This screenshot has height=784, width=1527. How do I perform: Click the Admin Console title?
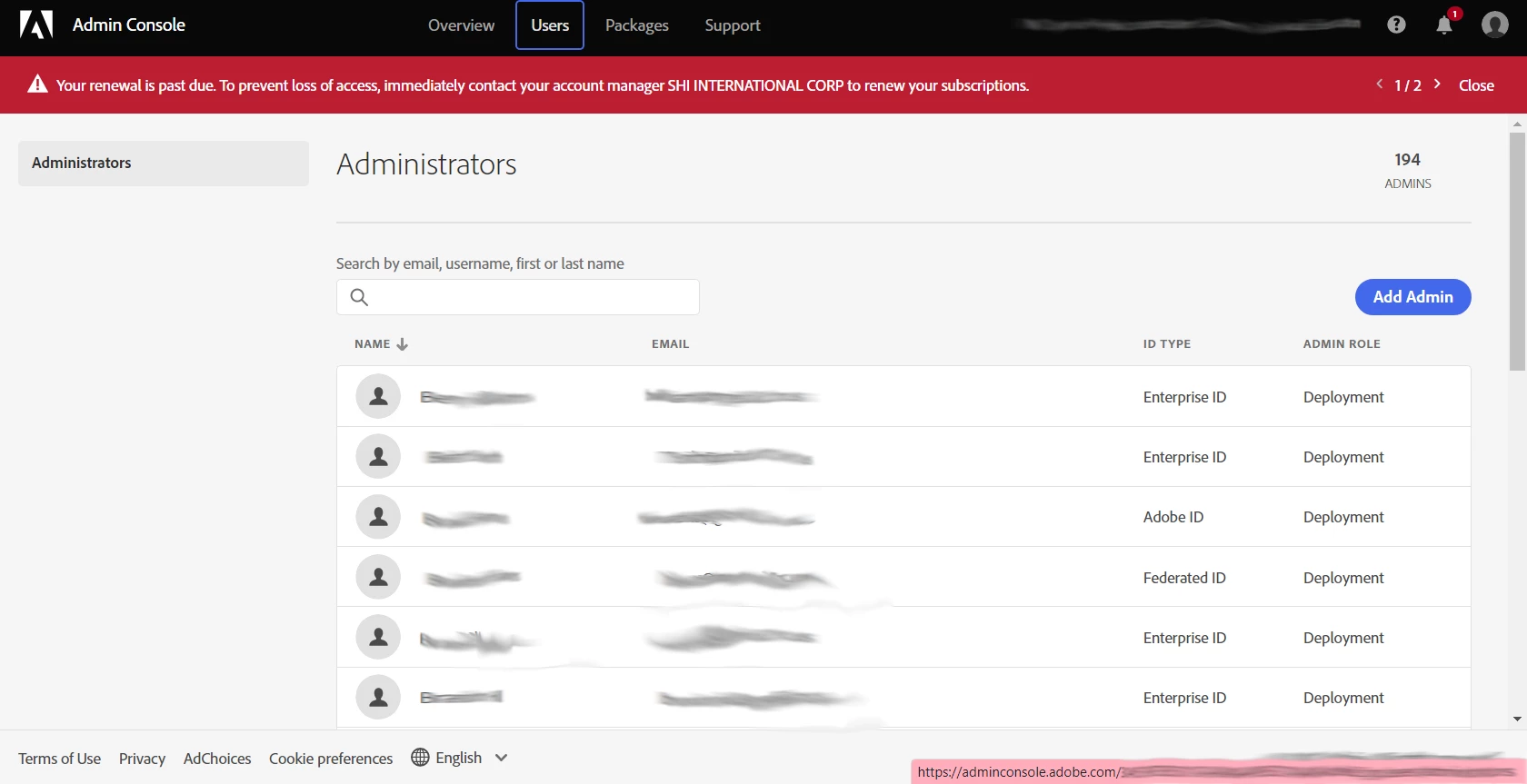[129, 25]
